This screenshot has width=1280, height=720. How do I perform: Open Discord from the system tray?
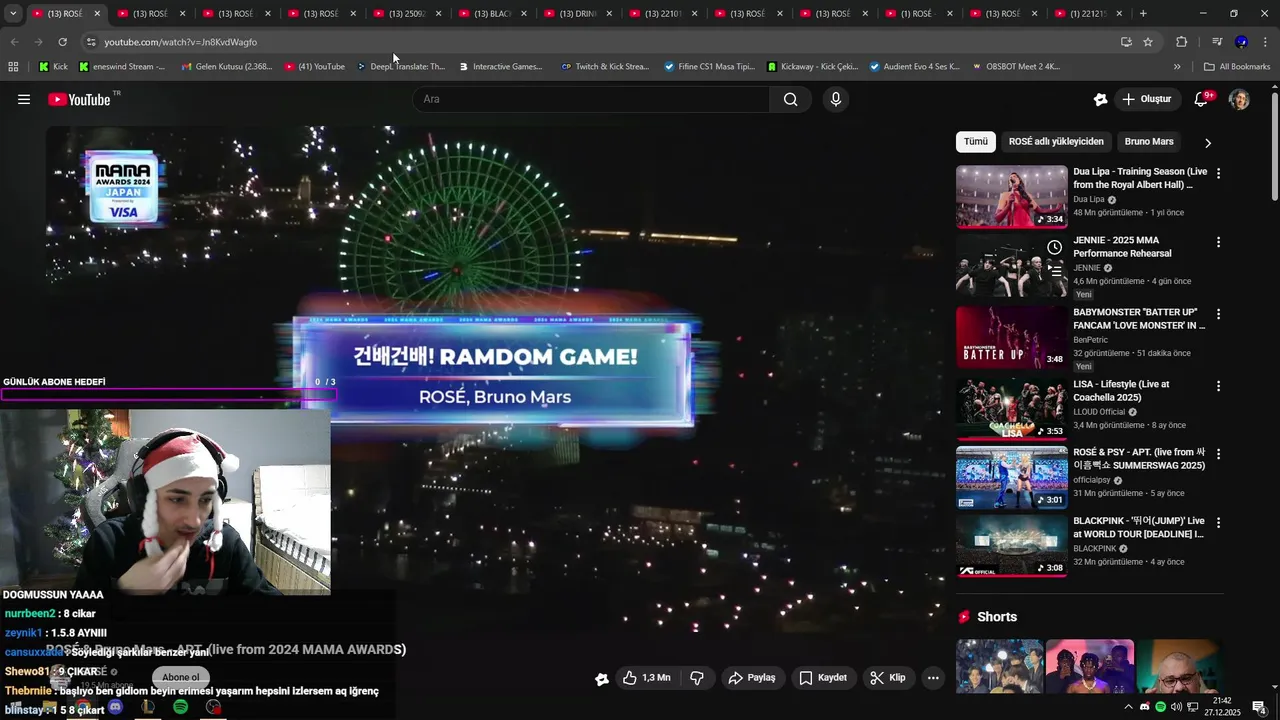click(x=1145, y=707)
